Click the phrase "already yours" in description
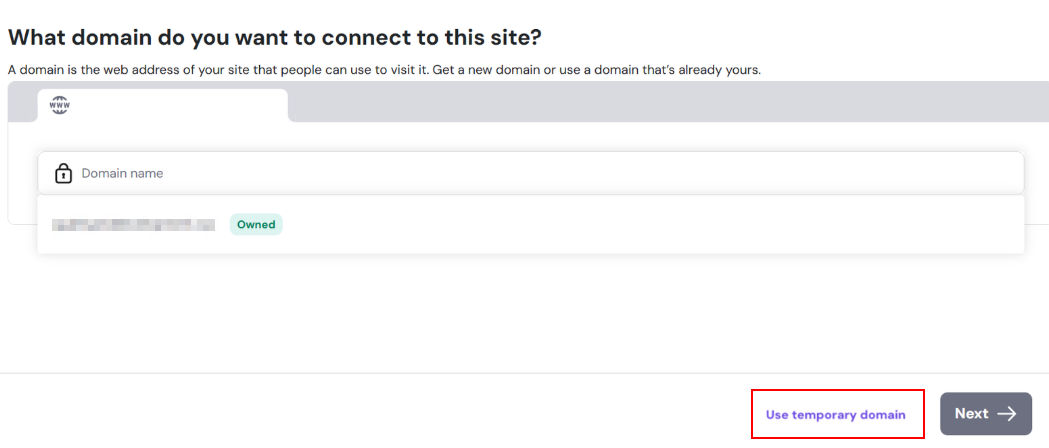The width and height of the screenshot is (1049, 448). tap(725, 70)
